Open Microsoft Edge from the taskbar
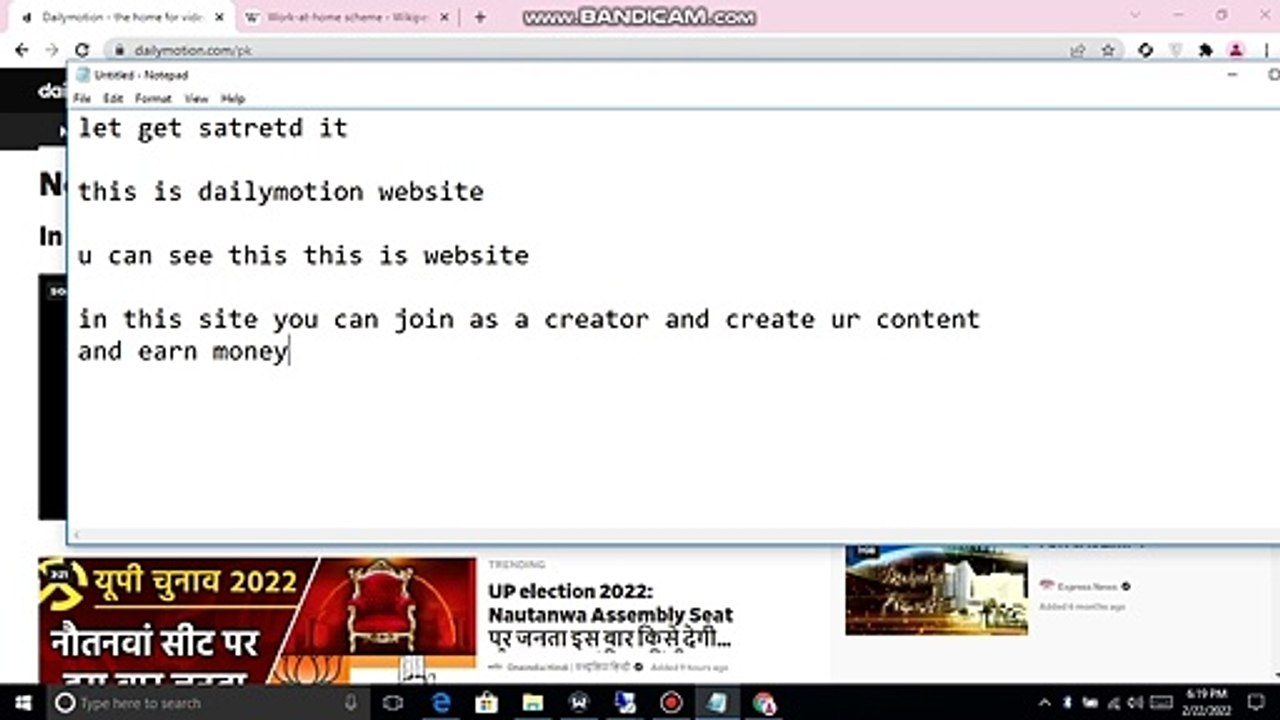The image size is (1280, 720). (x=441, y=703)
